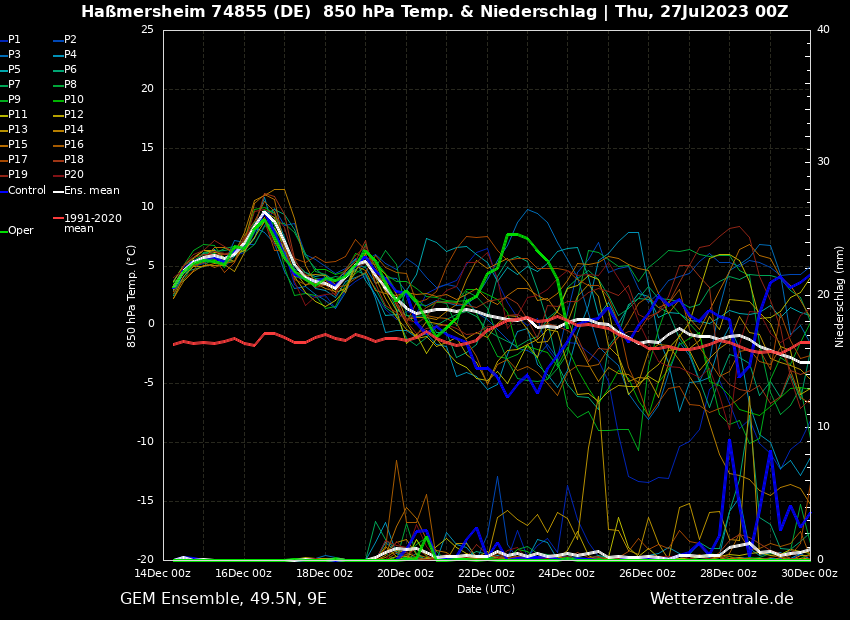Image resolution: width=850 pixels, height=620 pixels.
Task: Click the 1991-2020 mean legend entry
Action: pyautogui.click(x=92, y=223)
